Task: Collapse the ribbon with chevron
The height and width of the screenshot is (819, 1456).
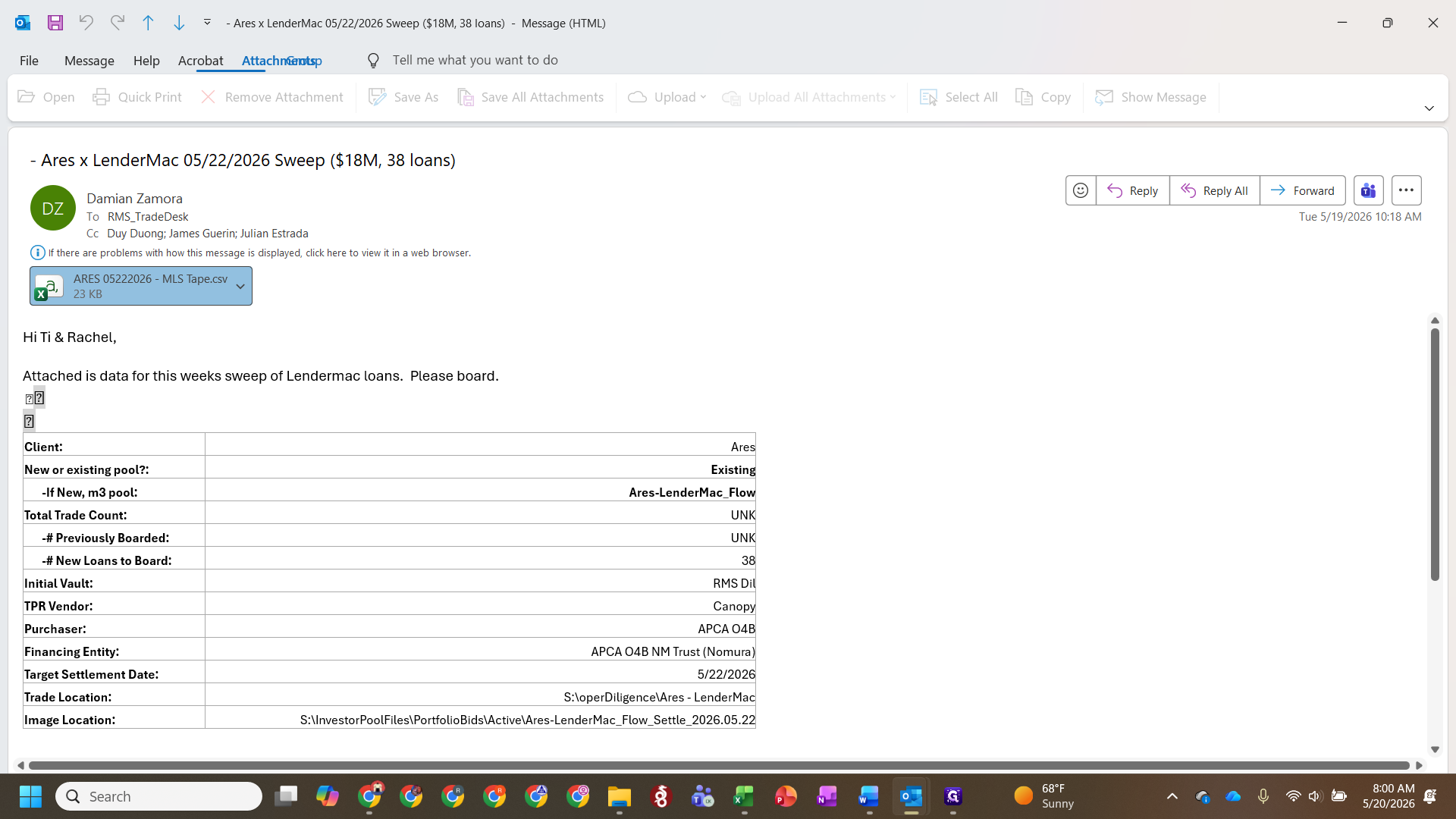Action: click(x=1429, y=108)
